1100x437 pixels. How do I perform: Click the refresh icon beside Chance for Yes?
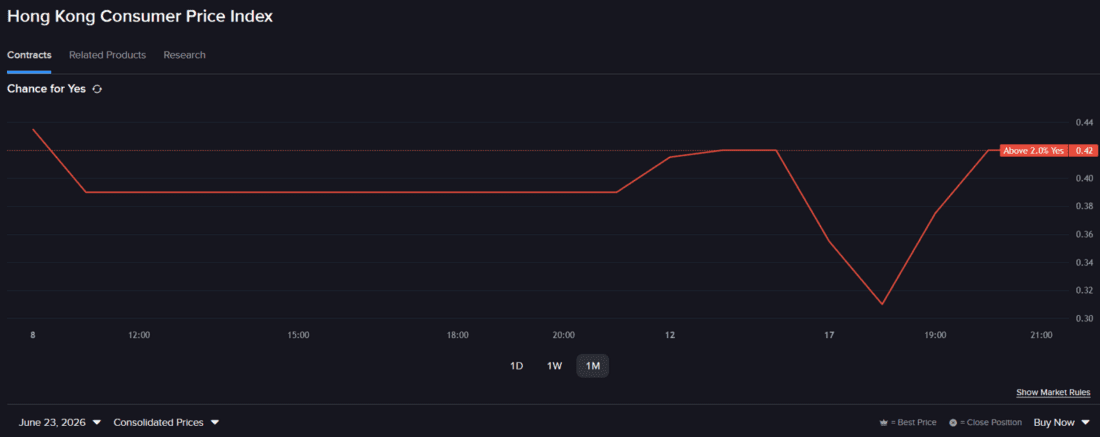98,89
